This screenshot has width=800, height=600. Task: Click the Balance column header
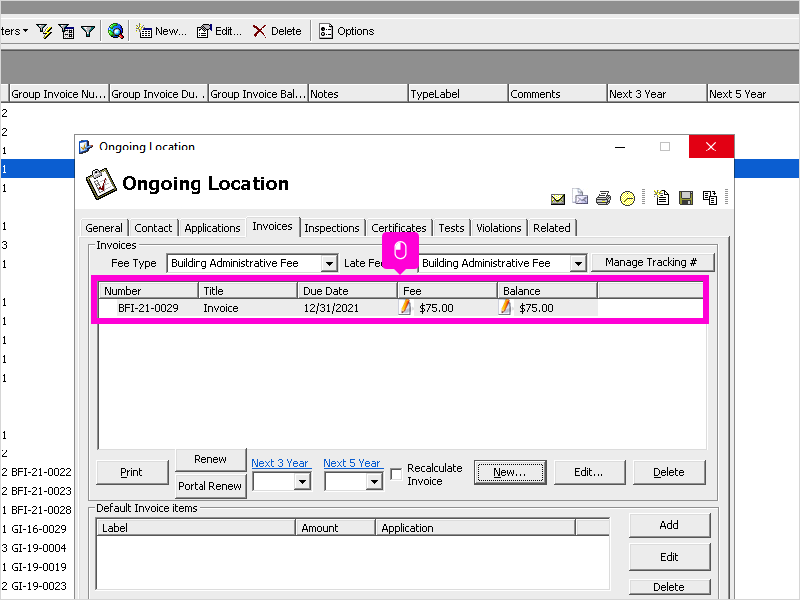click(547, 291)
